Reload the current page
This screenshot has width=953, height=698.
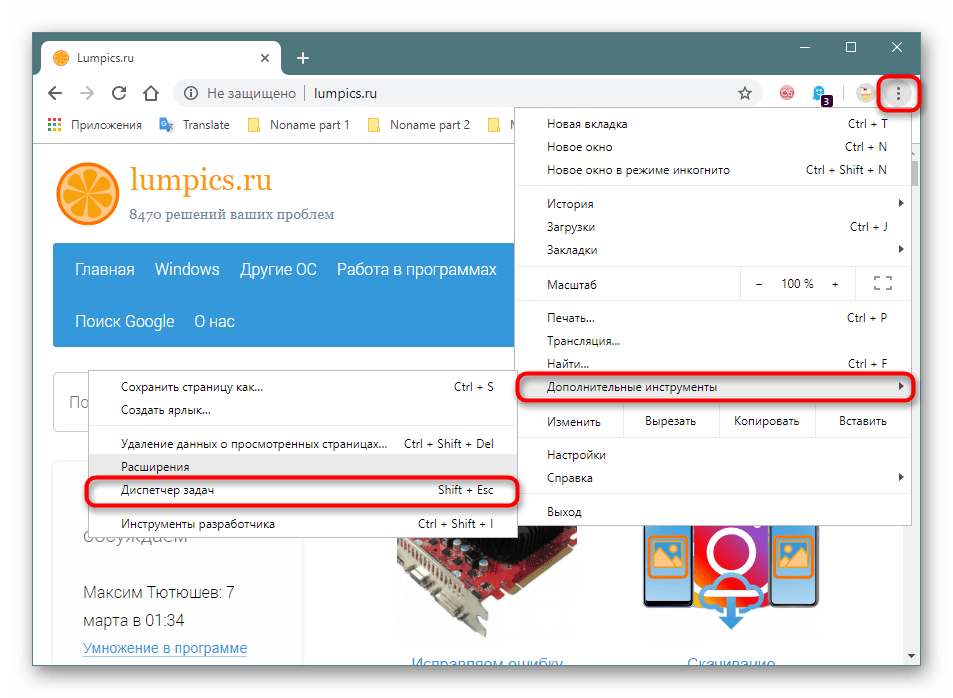pos(118,93)
